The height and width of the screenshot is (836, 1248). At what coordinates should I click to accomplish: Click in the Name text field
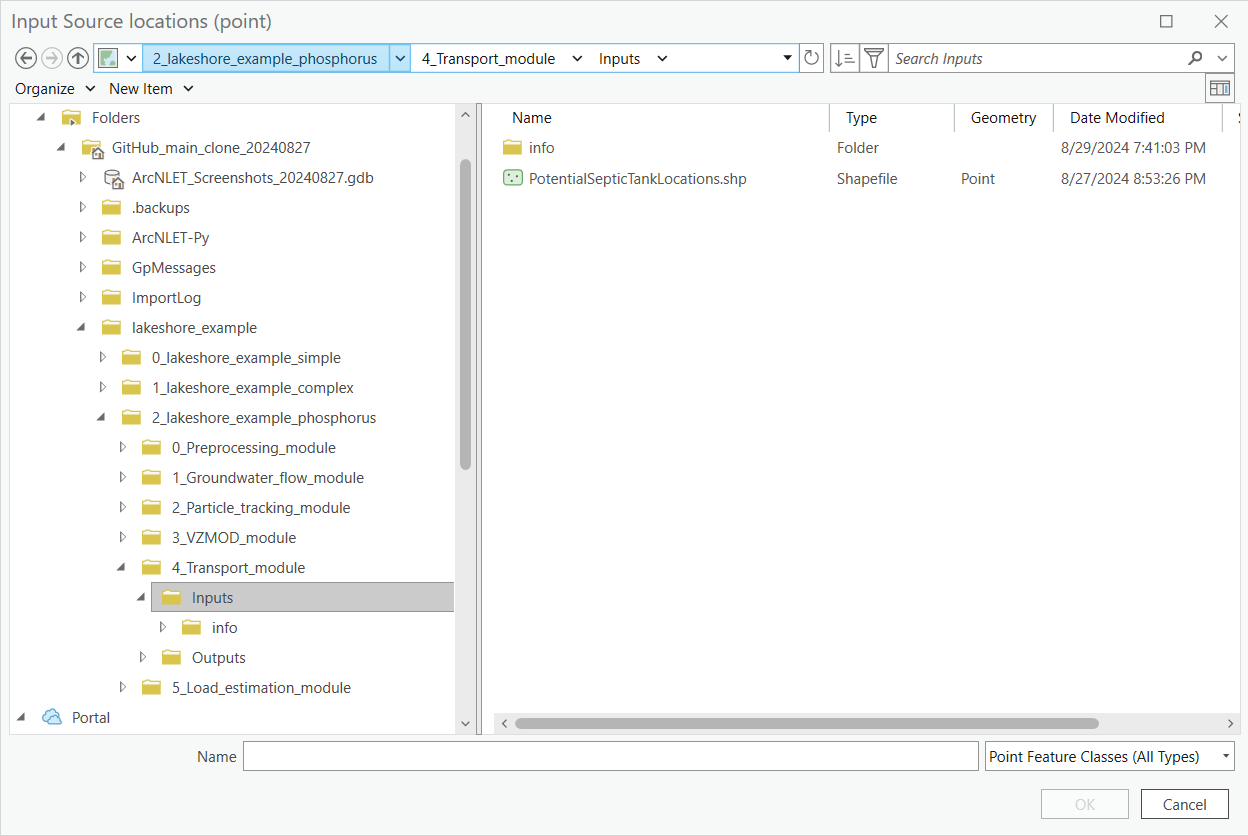(610, 756)
